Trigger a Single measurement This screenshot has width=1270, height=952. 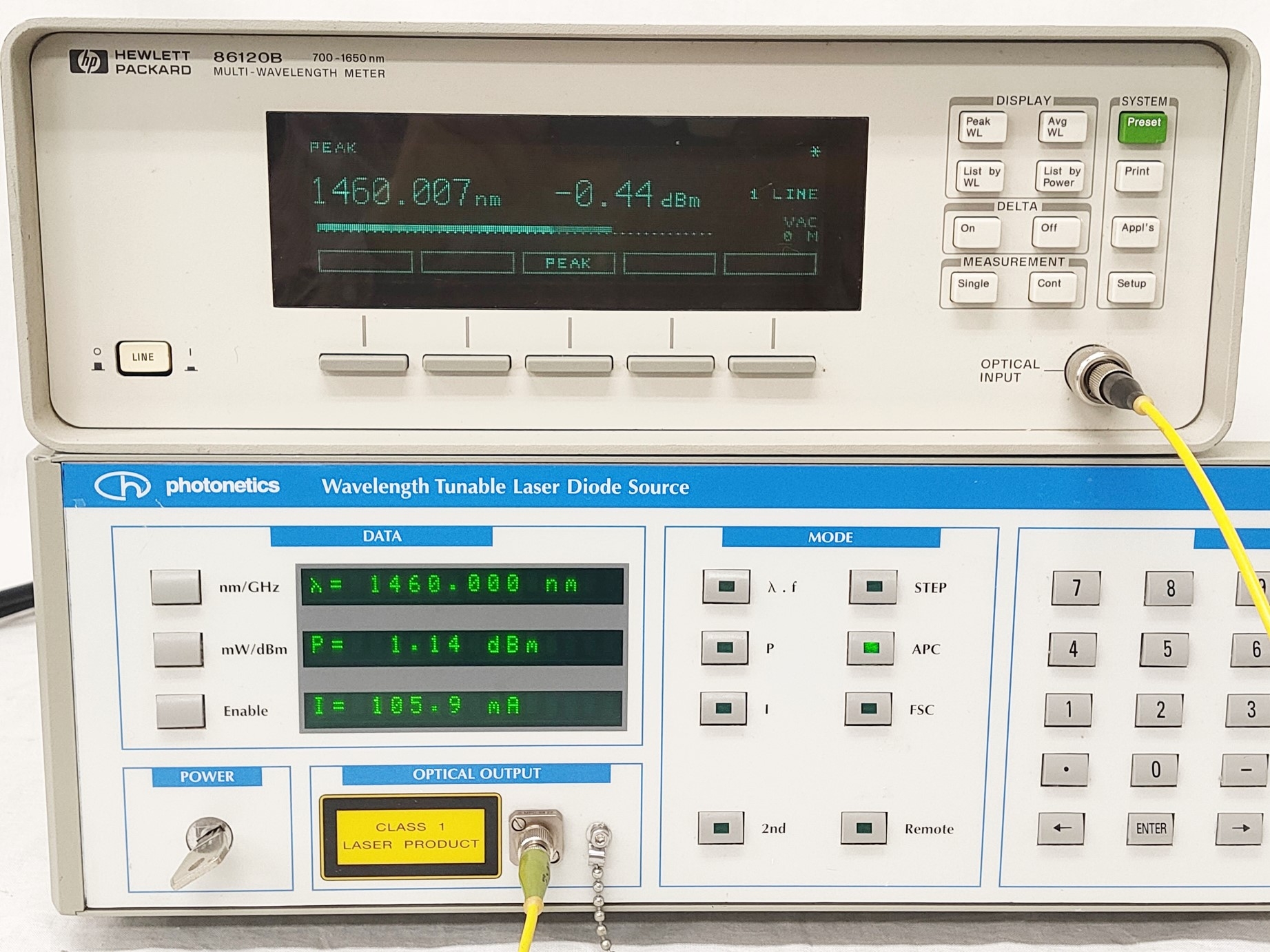[x=973, y=287]
